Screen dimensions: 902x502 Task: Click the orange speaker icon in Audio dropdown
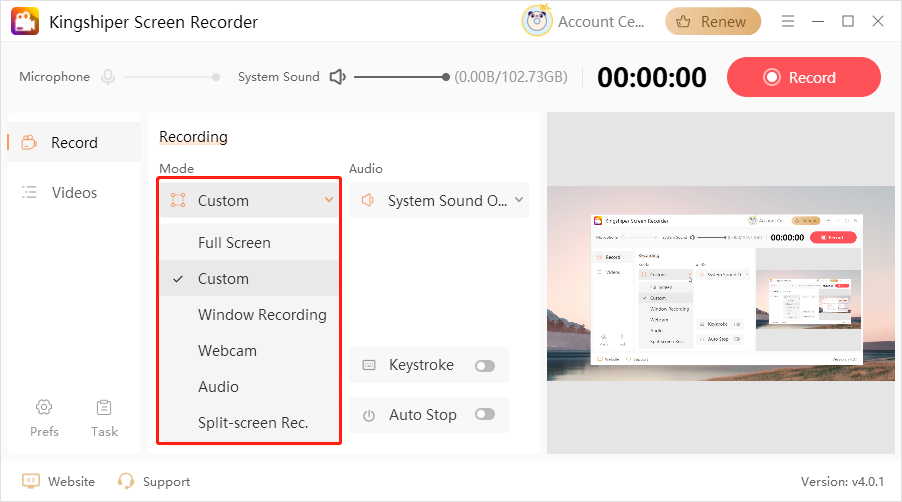(368, 200)
